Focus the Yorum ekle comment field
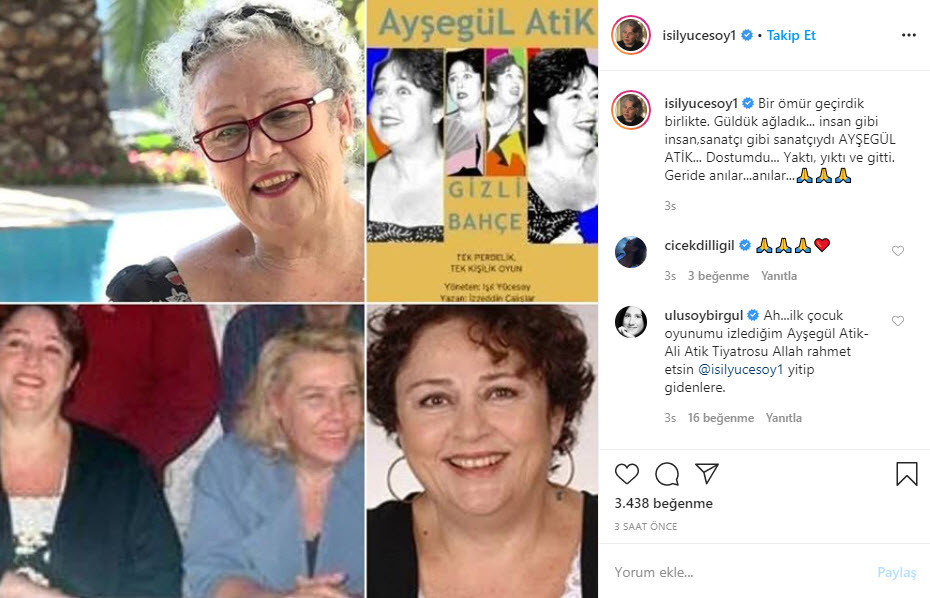 coord(741,572)
